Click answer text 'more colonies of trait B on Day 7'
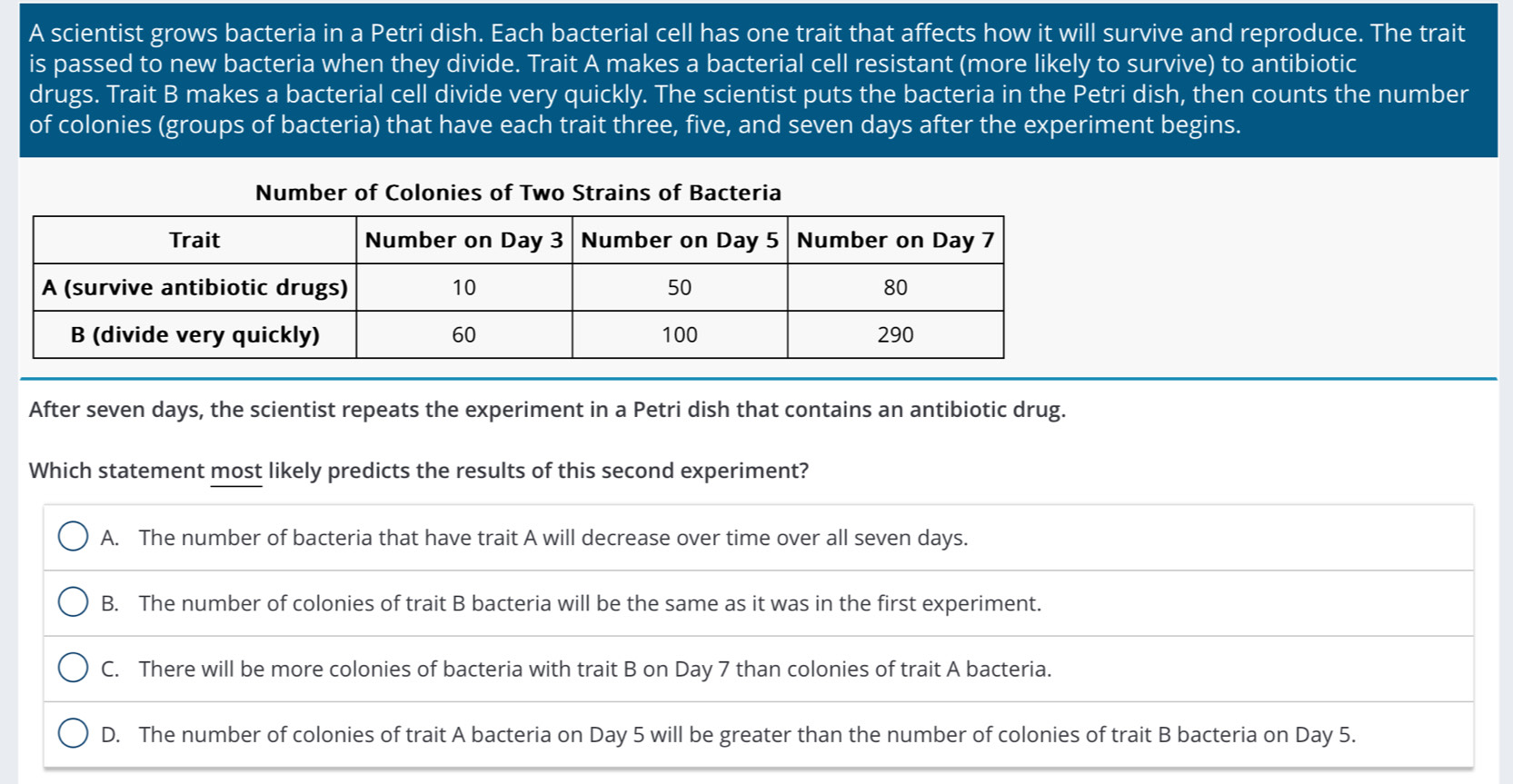Image resolution: width=1513 pixels, height=784 pixels. pyautogui.click(x=595, y=669)
